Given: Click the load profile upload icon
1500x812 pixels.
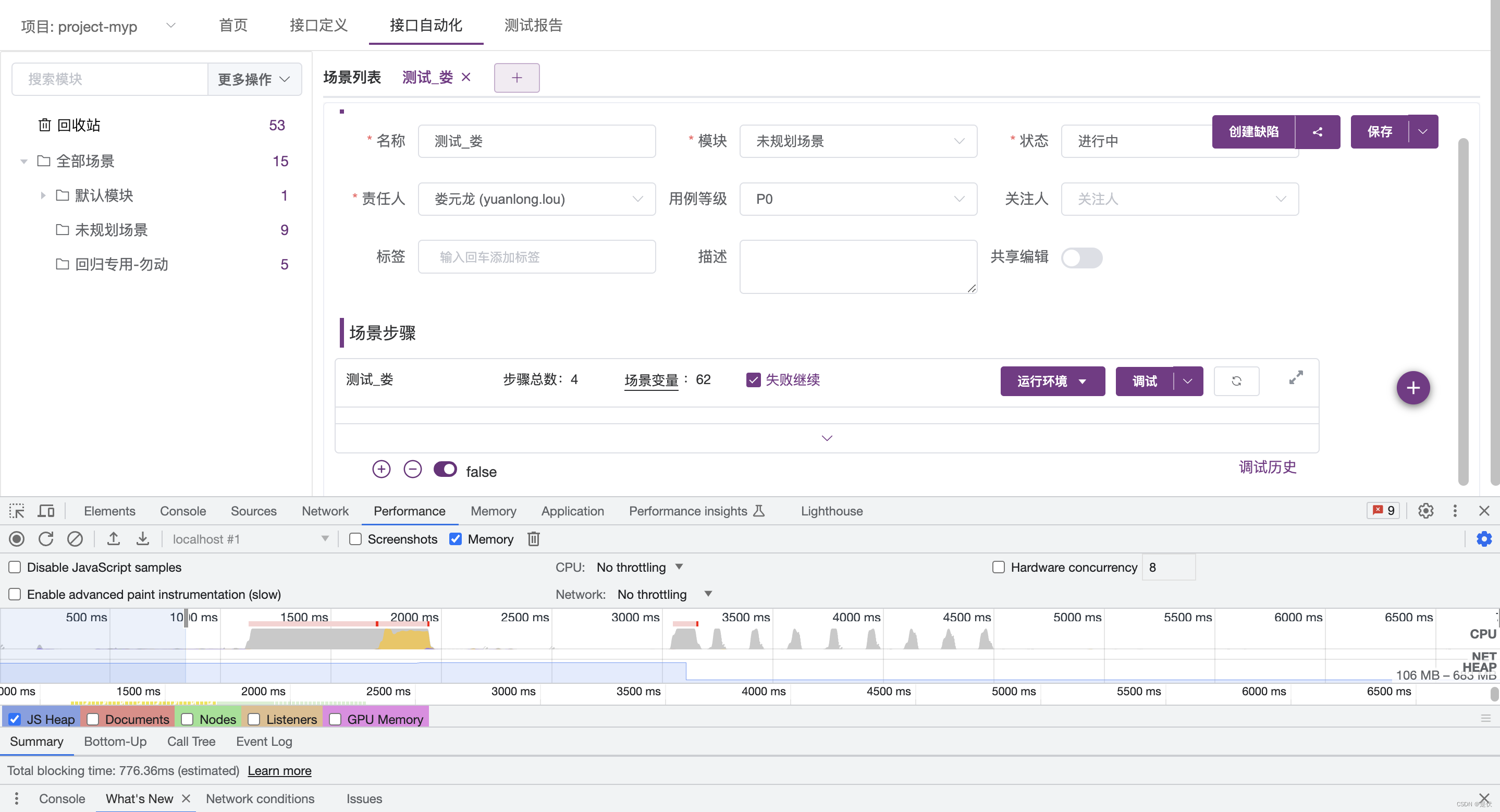Looking at the screenshot, I should point(114,539).
